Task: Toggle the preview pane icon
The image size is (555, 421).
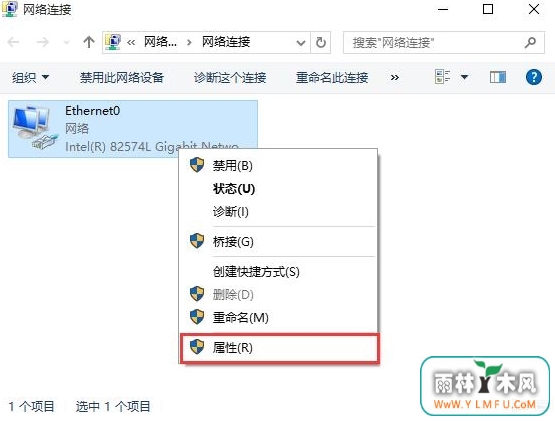Action: point(498,77)
